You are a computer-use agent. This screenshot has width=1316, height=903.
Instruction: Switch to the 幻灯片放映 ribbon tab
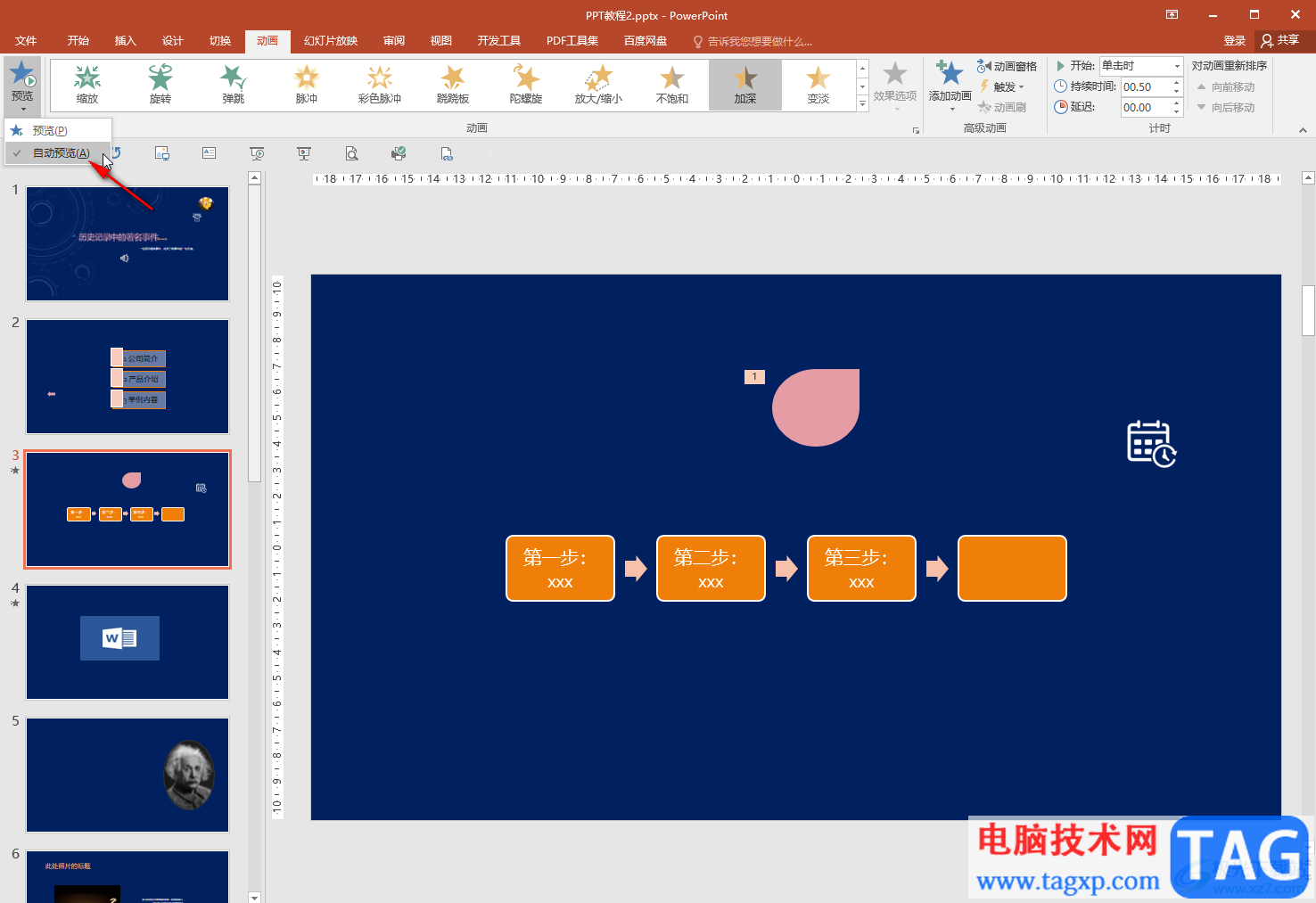[331, 41]
